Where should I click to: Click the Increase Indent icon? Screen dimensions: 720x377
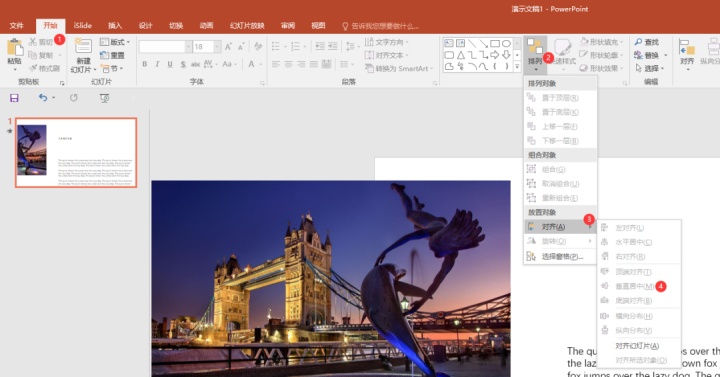(x=333, y=46)
